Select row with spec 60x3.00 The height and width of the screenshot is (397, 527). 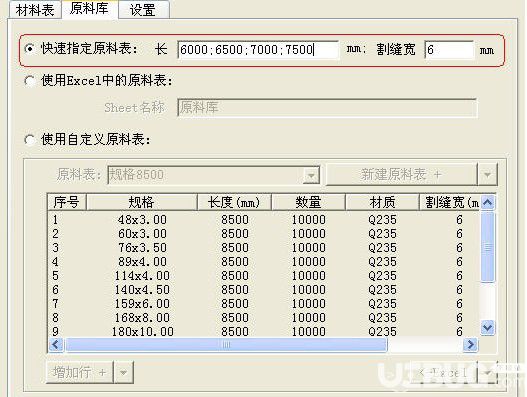264,234
